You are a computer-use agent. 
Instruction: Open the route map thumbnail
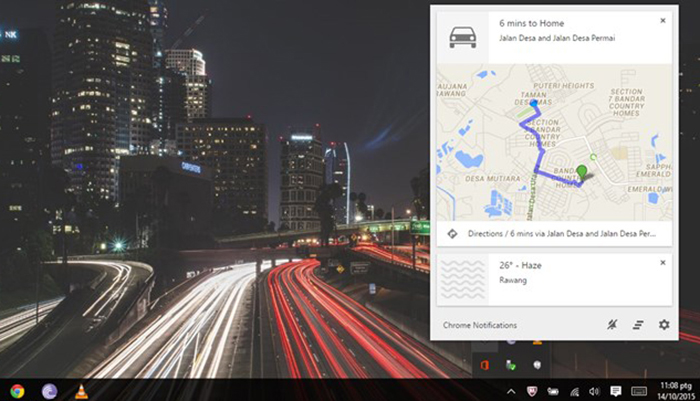pyautogui.click(x=554, y=142)
